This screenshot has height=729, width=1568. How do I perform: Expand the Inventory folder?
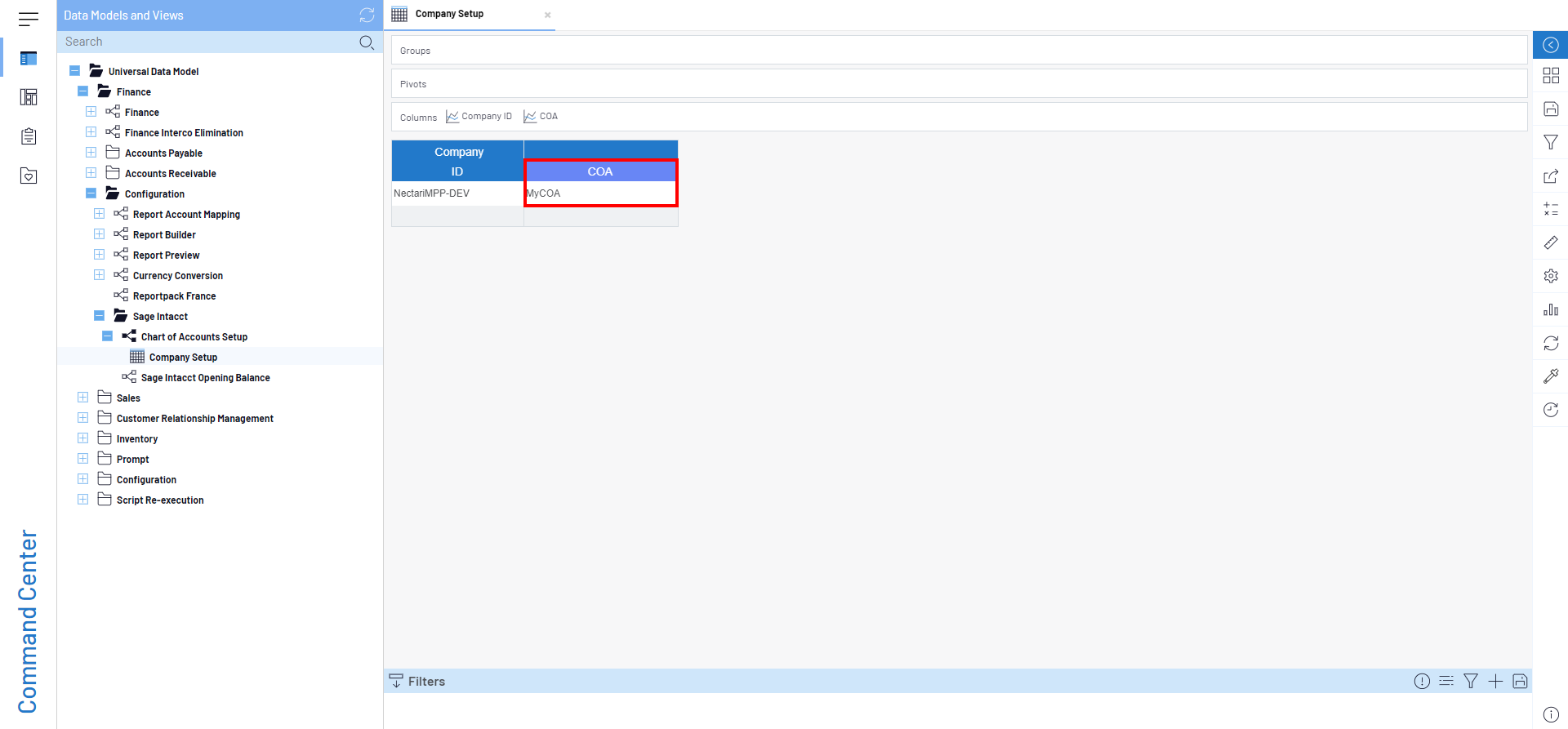[x=83, y=438]
